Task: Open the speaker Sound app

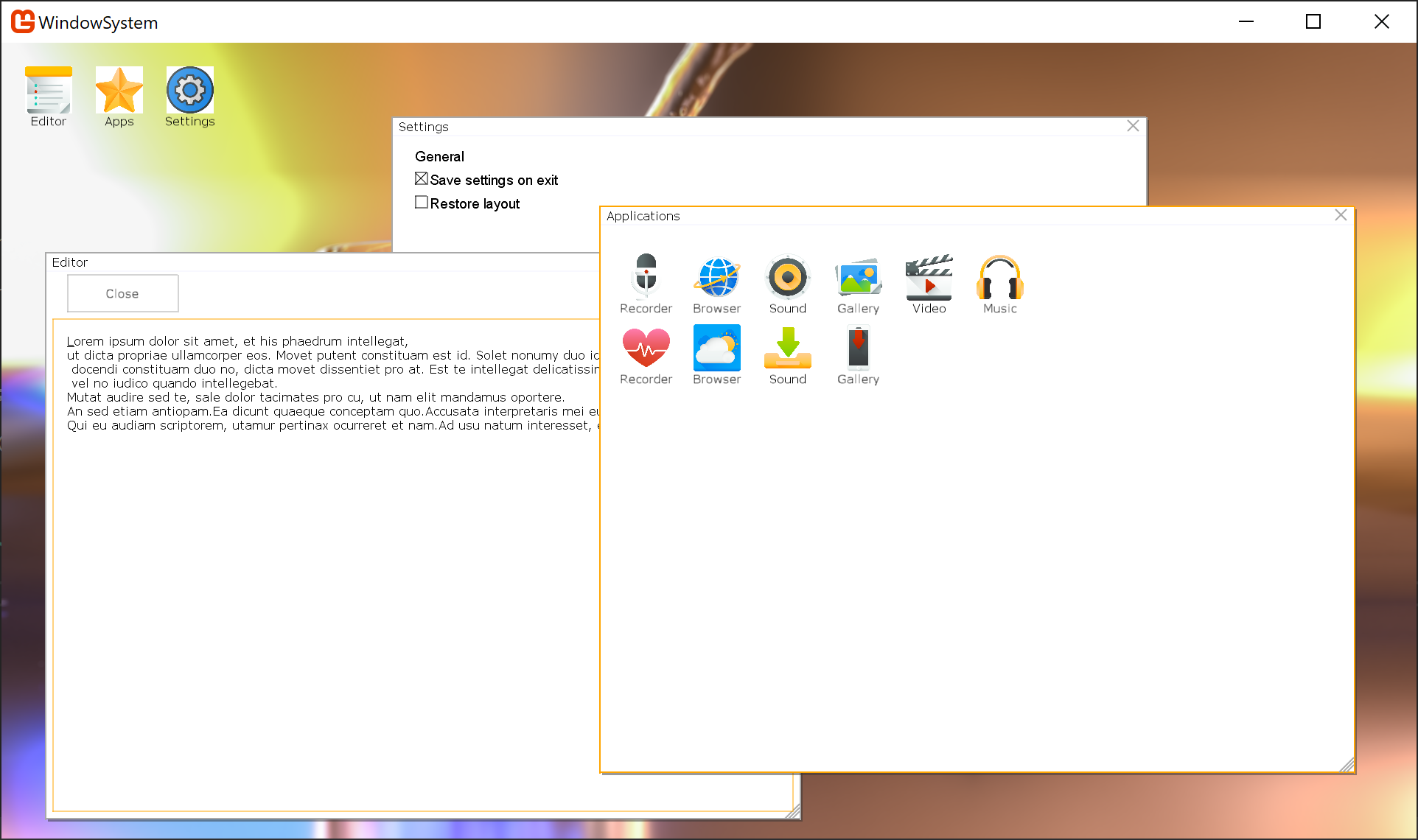Action: tap(787, 277)
